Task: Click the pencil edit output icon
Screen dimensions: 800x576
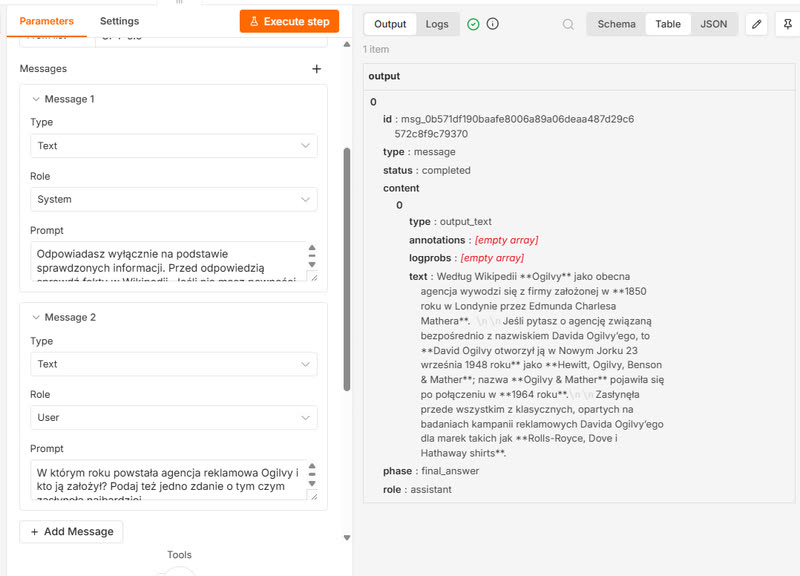Action: pos(757,24)
